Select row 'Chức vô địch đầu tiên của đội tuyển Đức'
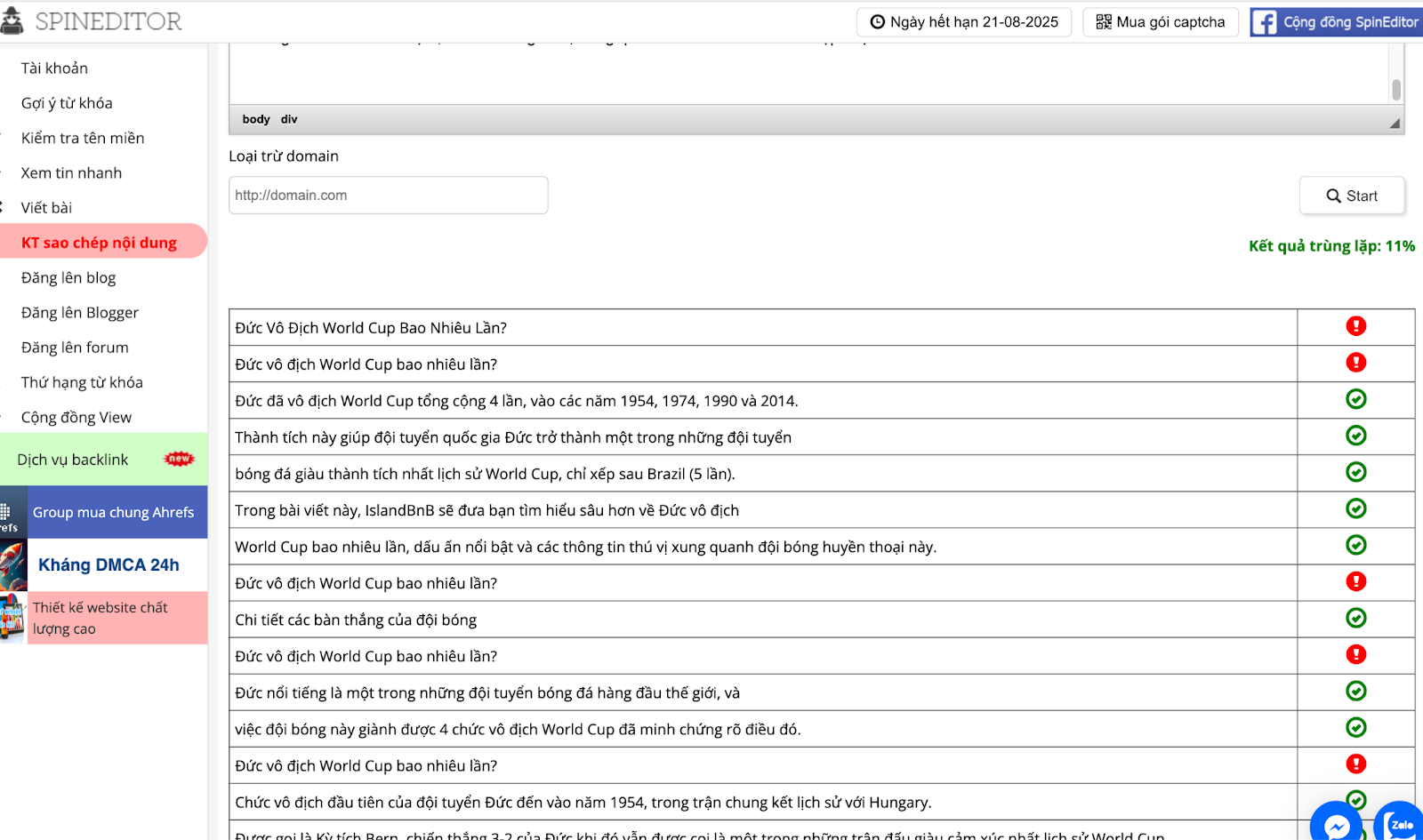 click(x=762, y=802)
